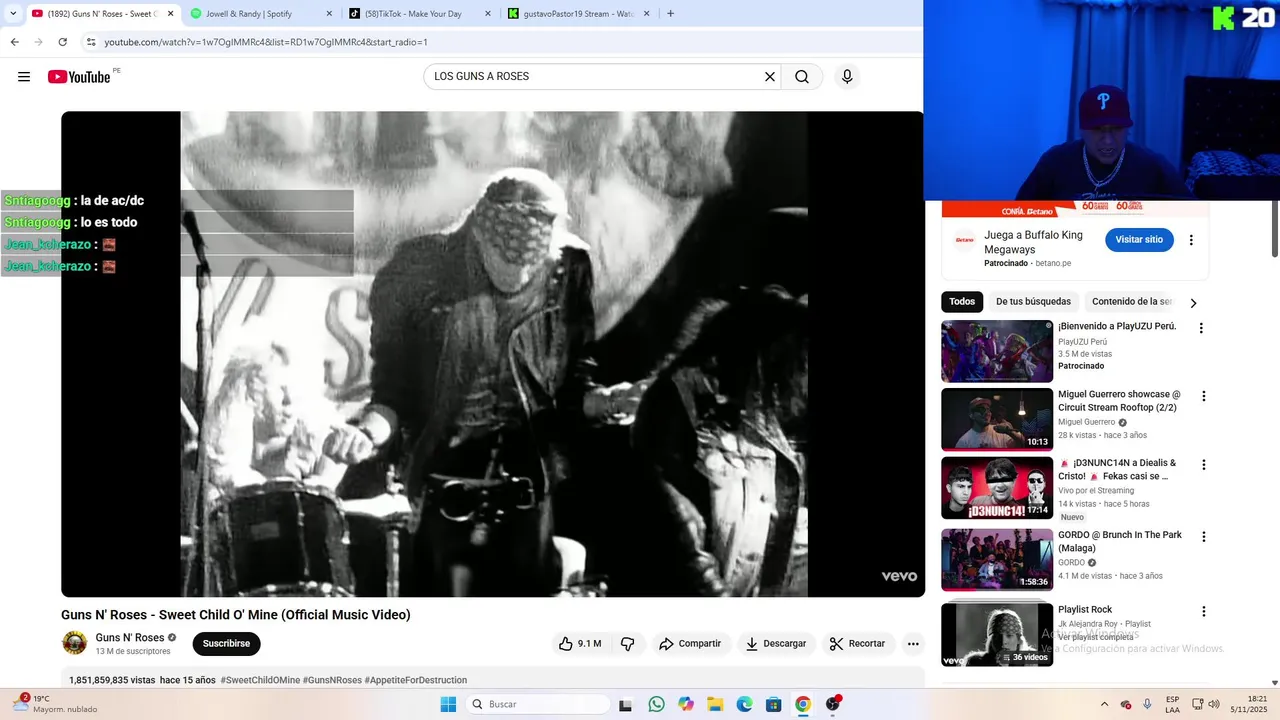Open the Guns N' Roses channel avatar

[75, 643]
